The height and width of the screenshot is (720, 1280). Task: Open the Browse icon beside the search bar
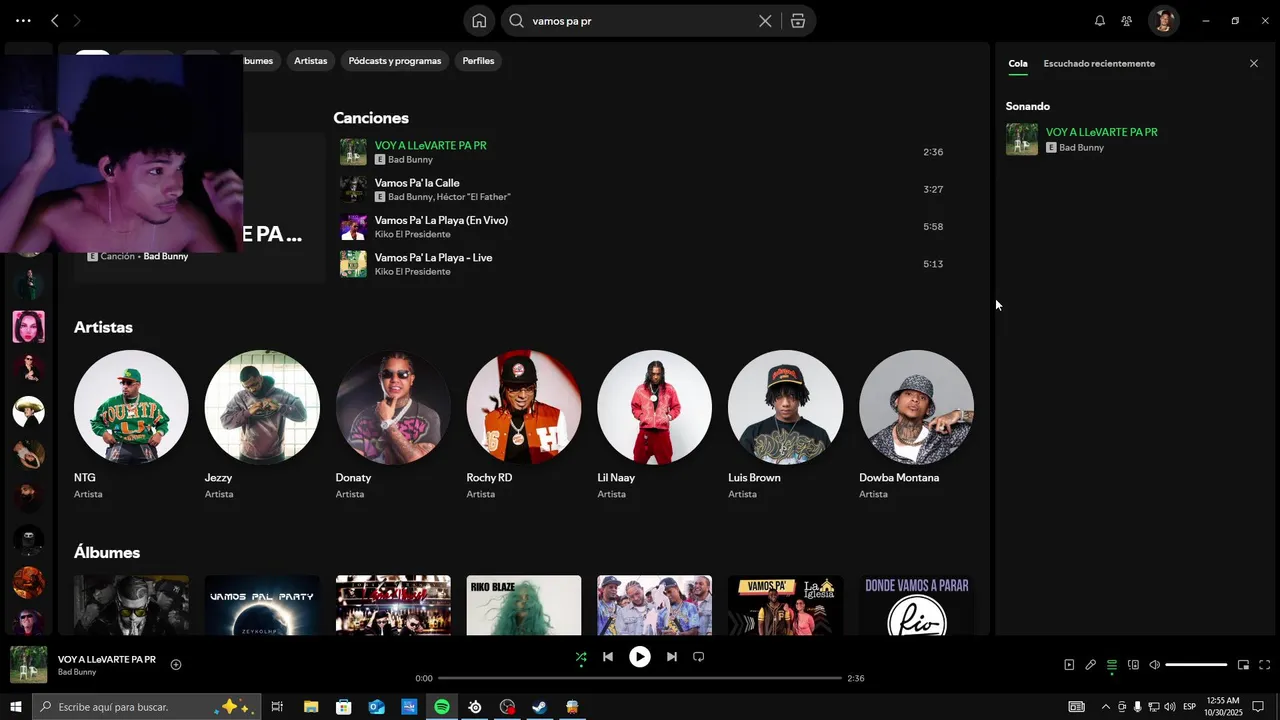click(x=798, y=21)
